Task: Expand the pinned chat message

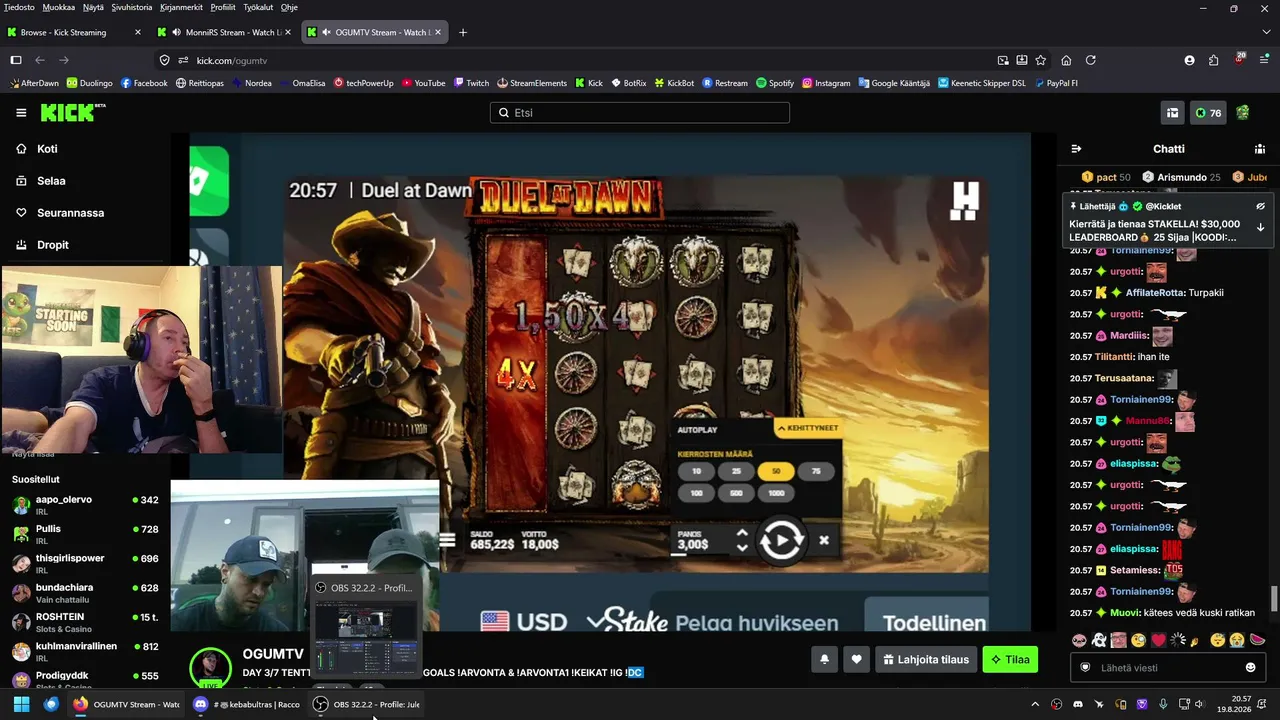Action: (x=1261, y=227)
